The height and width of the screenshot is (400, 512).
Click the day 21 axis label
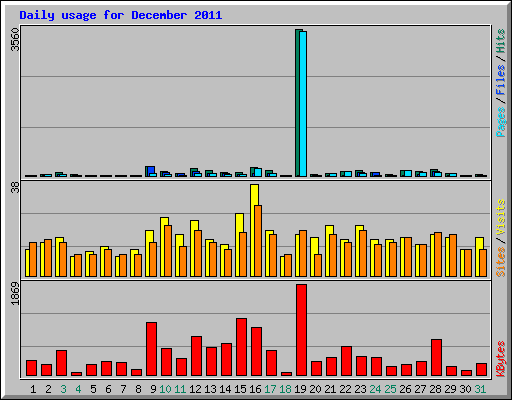pyautogui.click(x=330, y=389)
